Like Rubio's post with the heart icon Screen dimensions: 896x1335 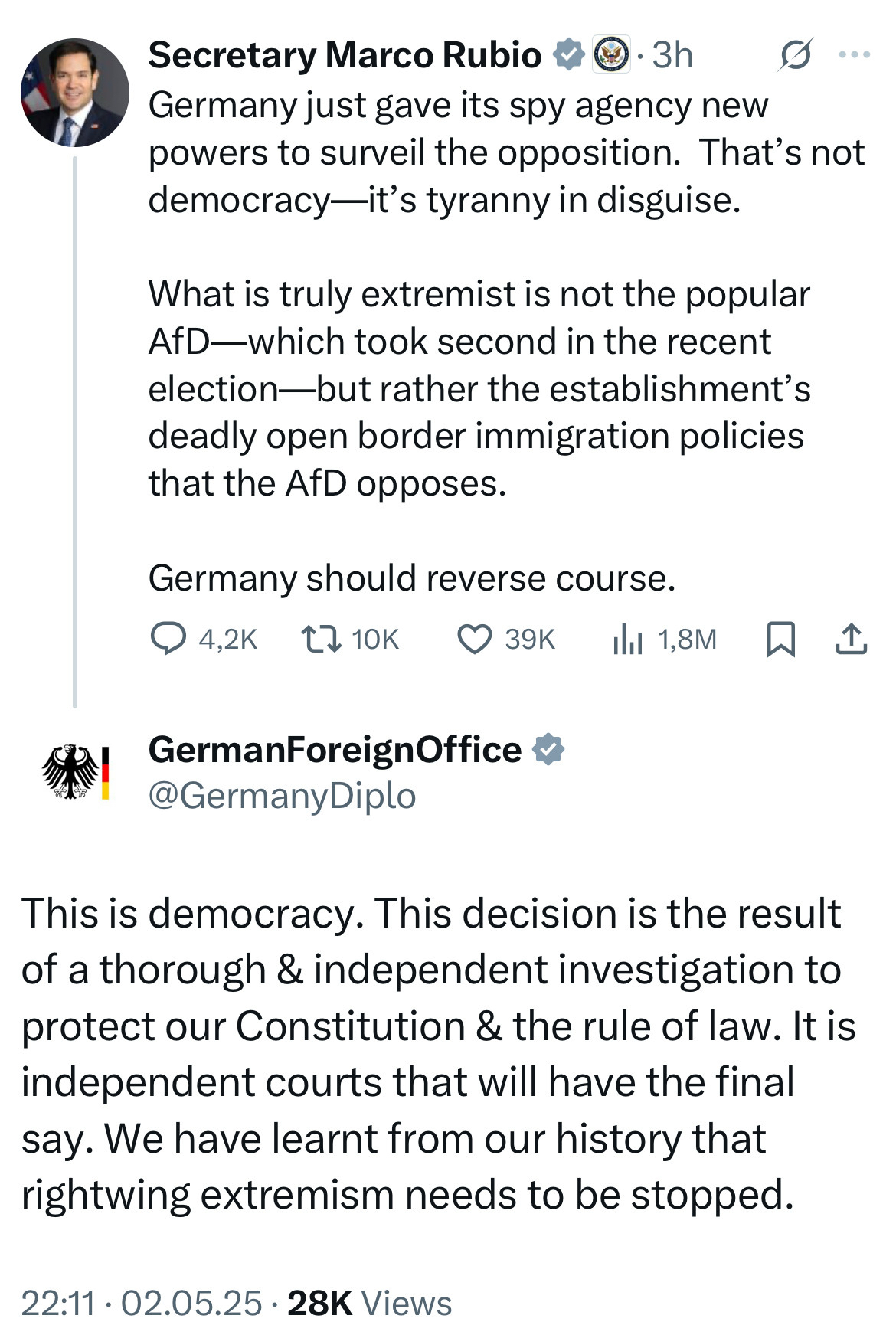tap(475, 639)
